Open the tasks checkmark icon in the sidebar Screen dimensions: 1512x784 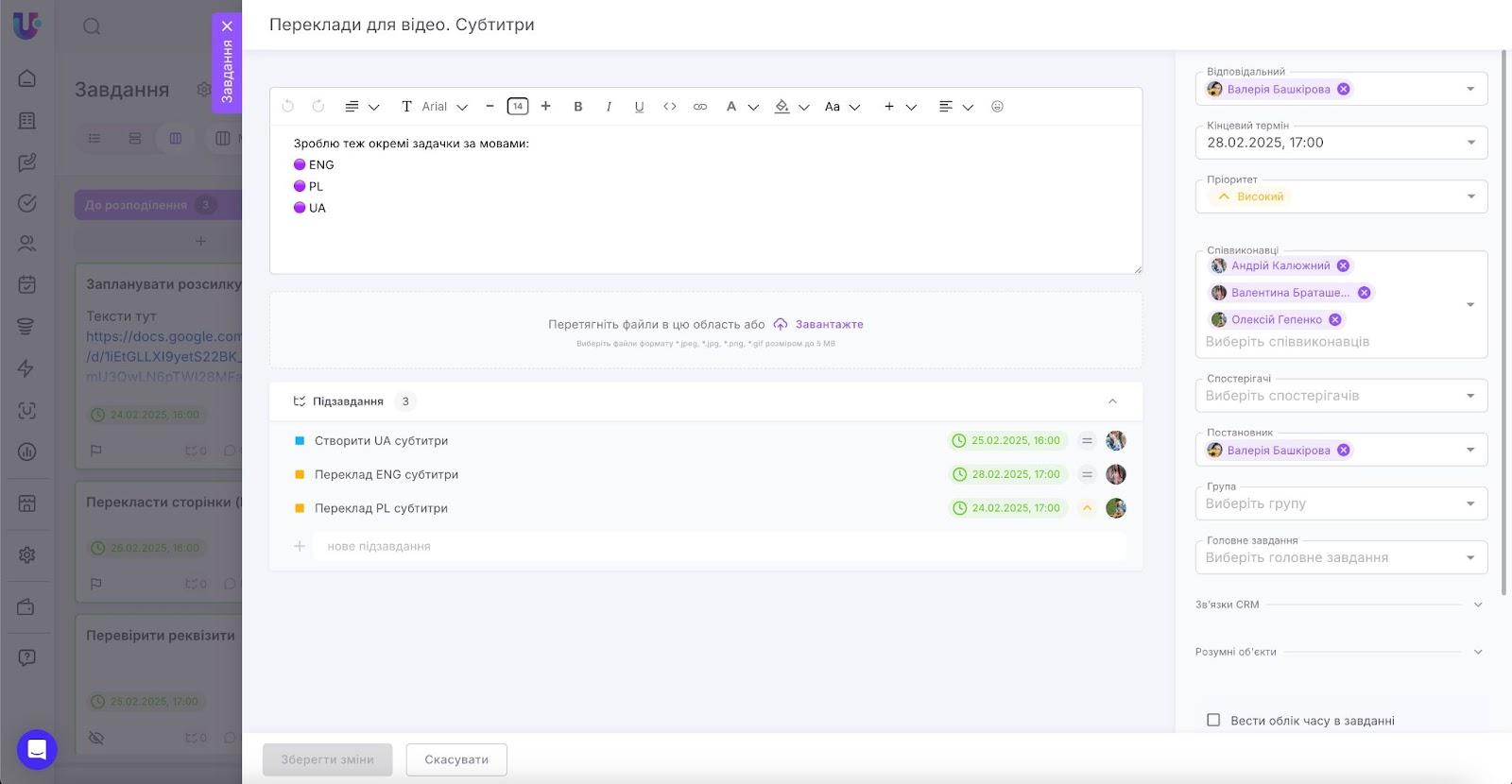[27, 203]
